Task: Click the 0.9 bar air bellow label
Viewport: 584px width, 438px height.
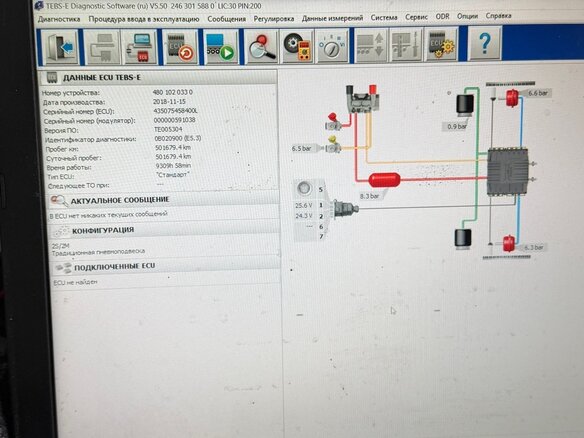Action: click(457, 127)
